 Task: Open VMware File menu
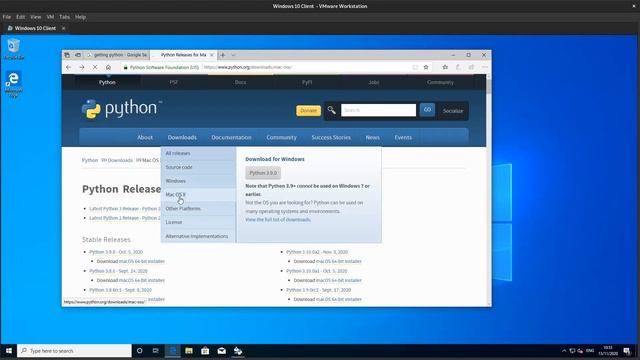coord(7,17)
